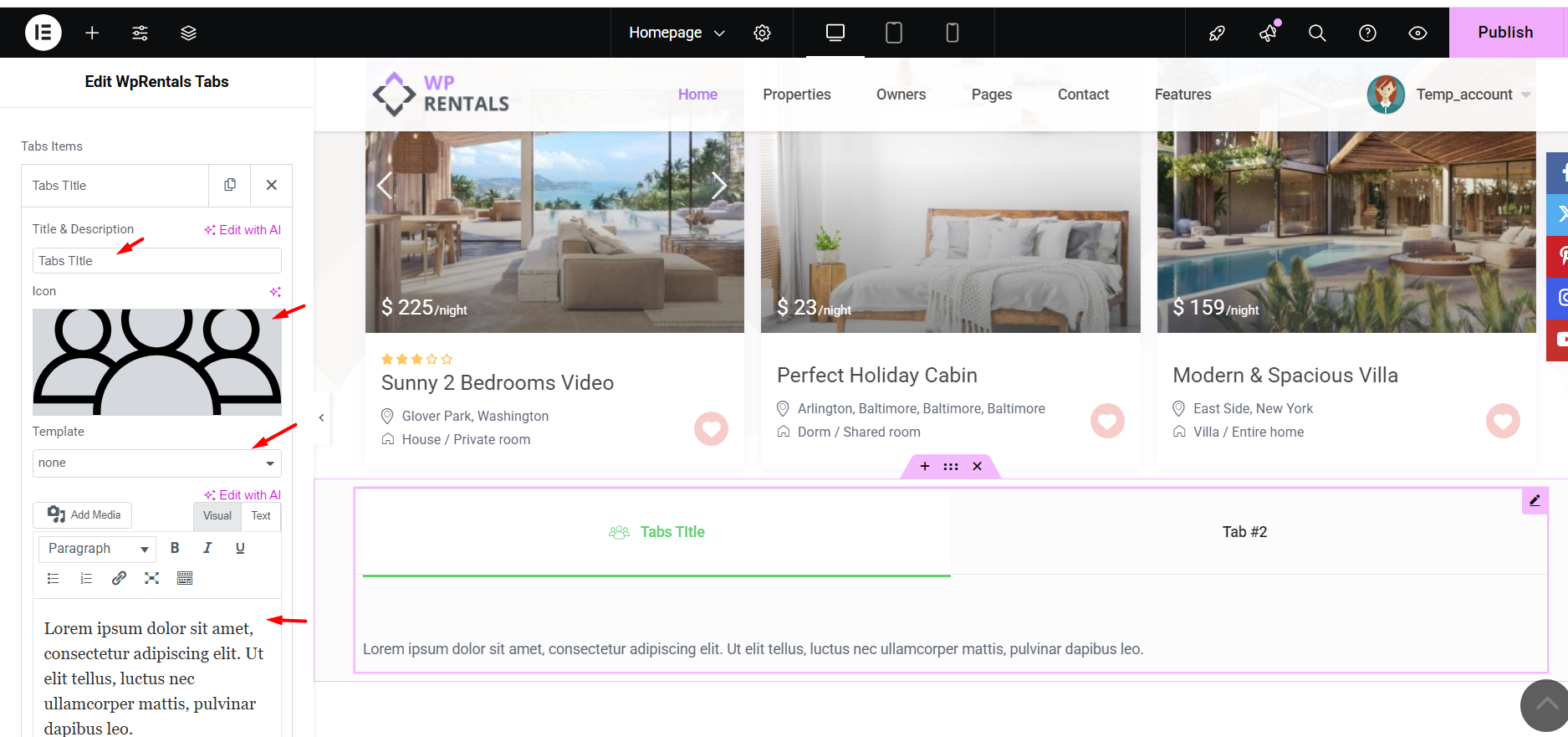Edit the title with AI link

pos(243,230)
